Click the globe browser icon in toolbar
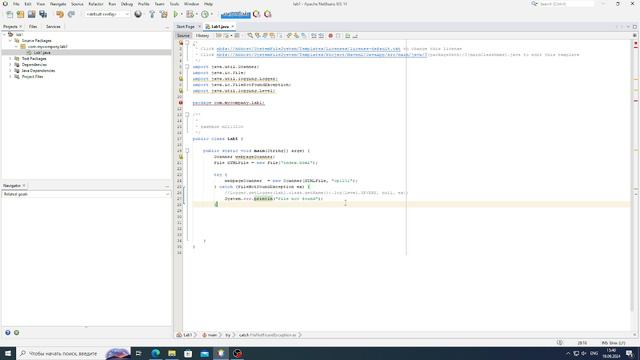Viewport: 640px width, 360px height. tap(138, 14)
